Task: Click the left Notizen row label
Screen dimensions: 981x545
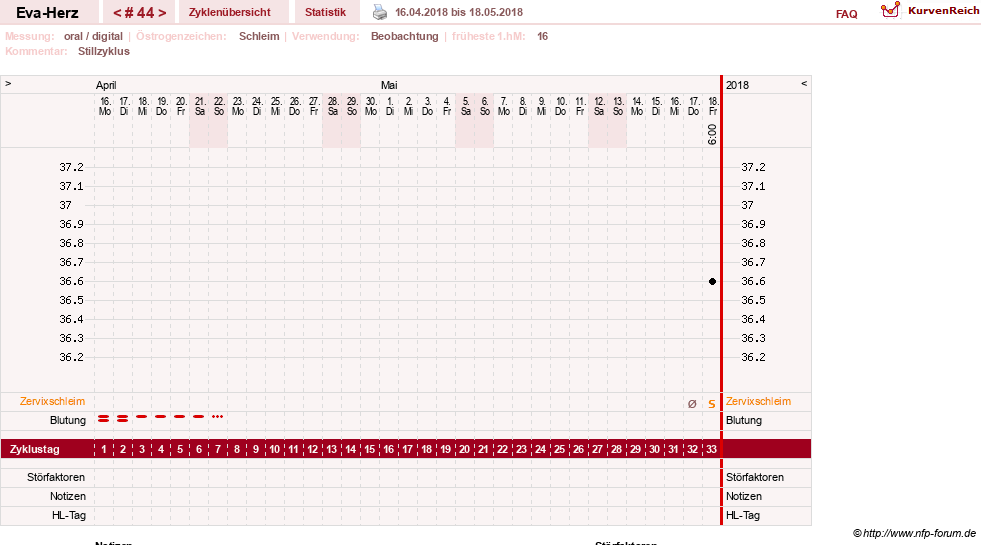Action: (68, 496)
